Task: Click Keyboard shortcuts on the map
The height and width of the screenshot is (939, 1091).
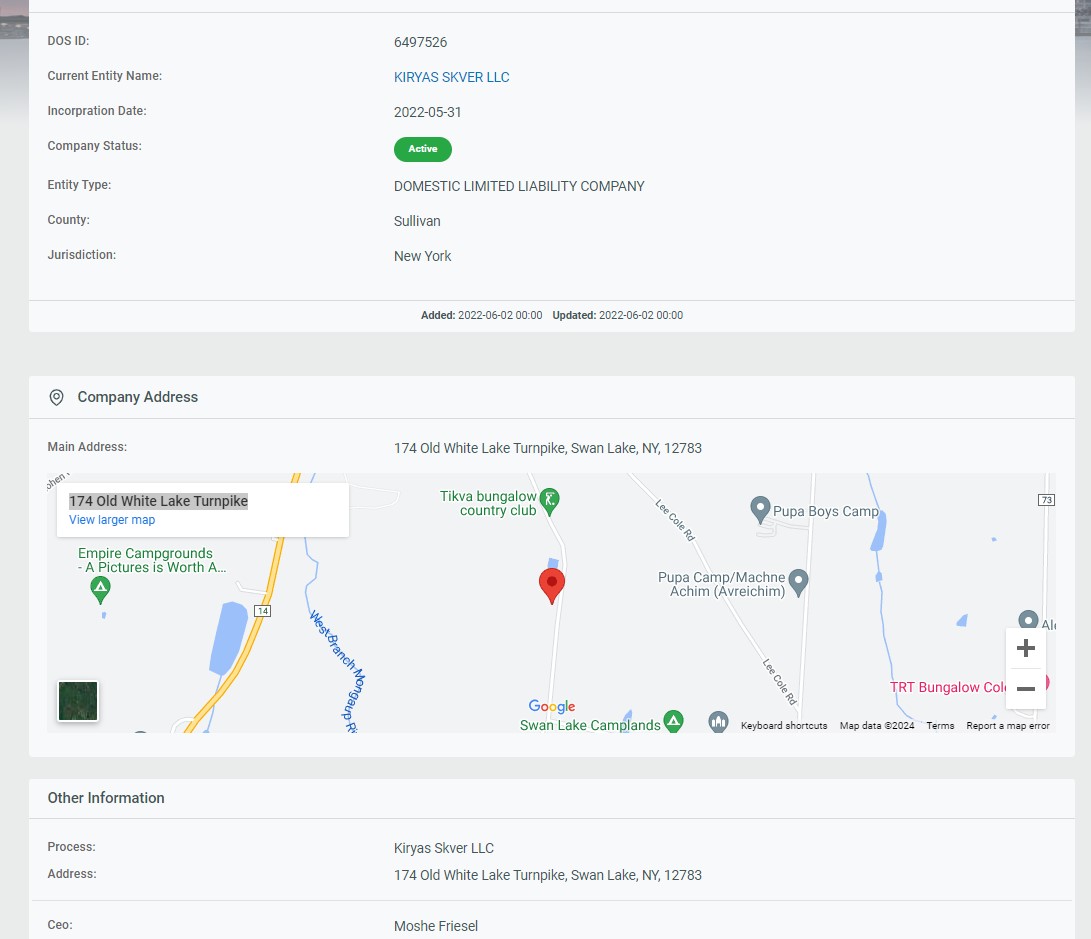Action: [784, 726]
